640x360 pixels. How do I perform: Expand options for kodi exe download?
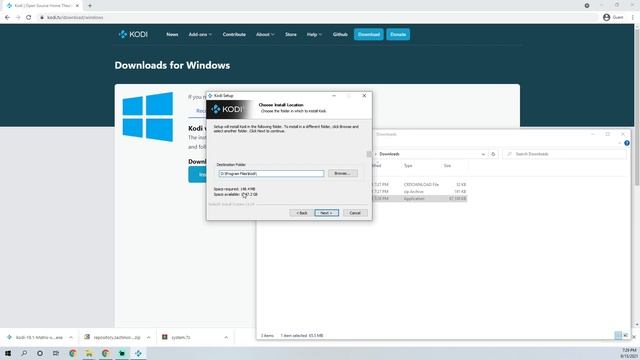tap(71, 338)
